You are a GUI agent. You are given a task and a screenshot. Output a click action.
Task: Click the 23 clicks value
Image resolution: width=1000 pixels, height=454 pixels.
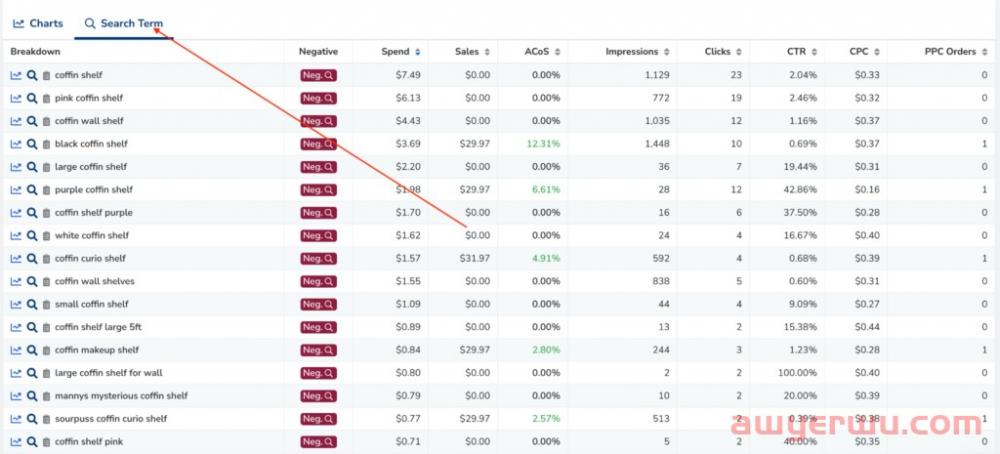737,75
